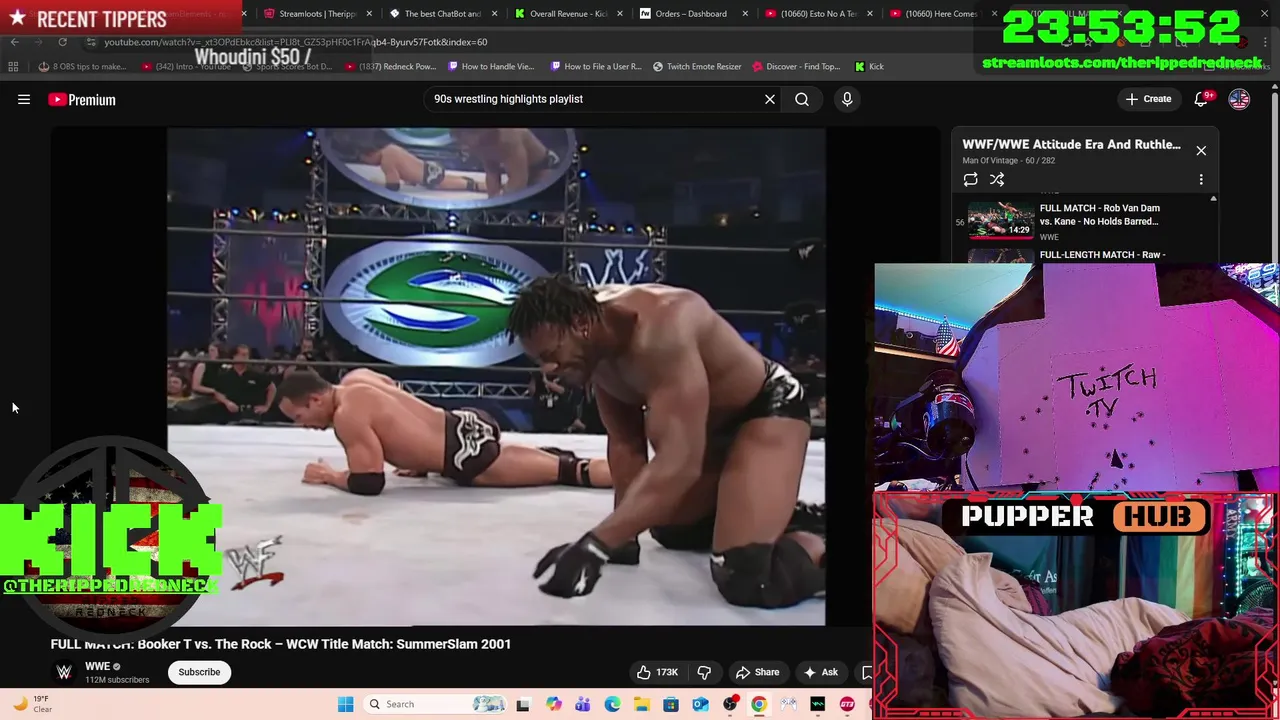1280x720 pixels.
Task: Open the weather widget showing 19°F
Action: tap(31, 704)
